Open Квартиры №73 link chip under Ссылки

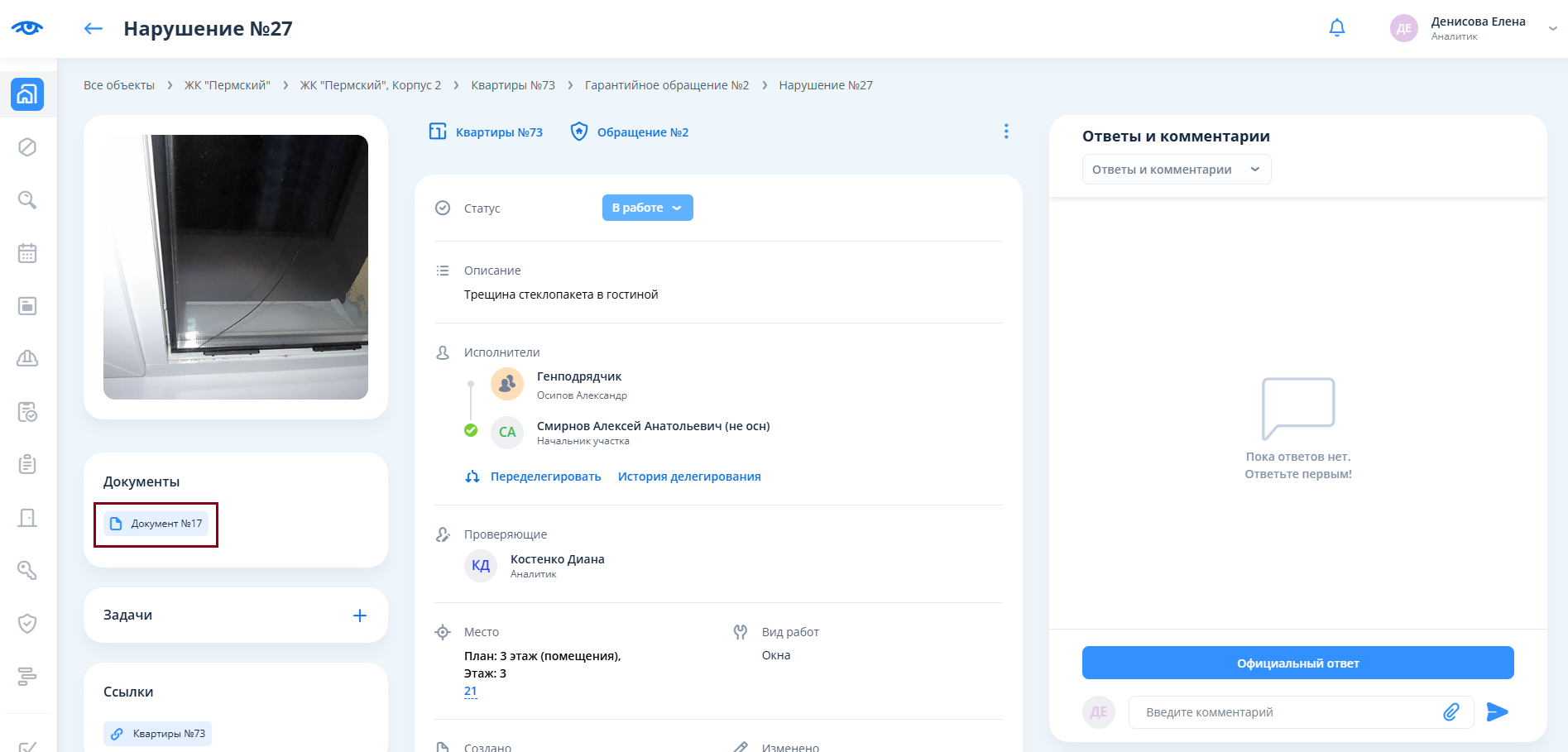[157, 734]
